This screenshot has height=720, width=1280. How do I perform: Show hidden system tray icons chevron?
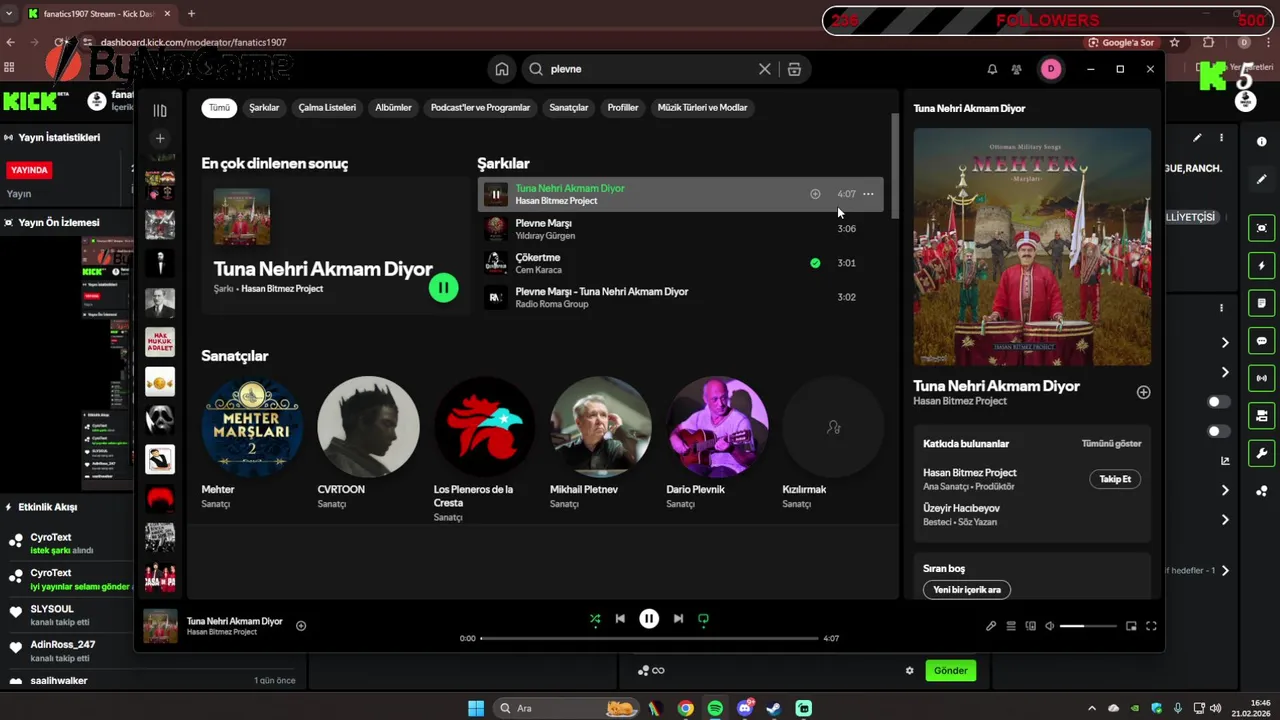[x=1091, y=708]
